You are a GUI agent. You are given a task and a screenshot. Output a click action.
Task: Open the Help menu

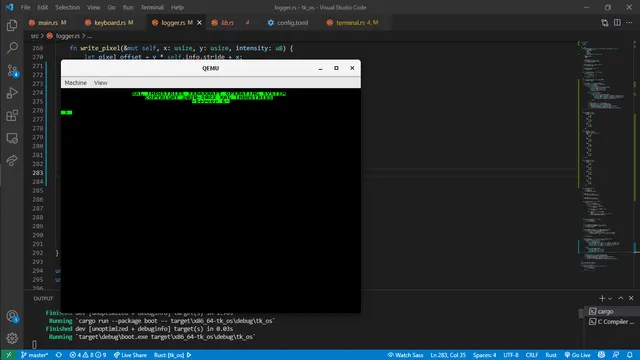pyautogui.click(x=177, y=7)
